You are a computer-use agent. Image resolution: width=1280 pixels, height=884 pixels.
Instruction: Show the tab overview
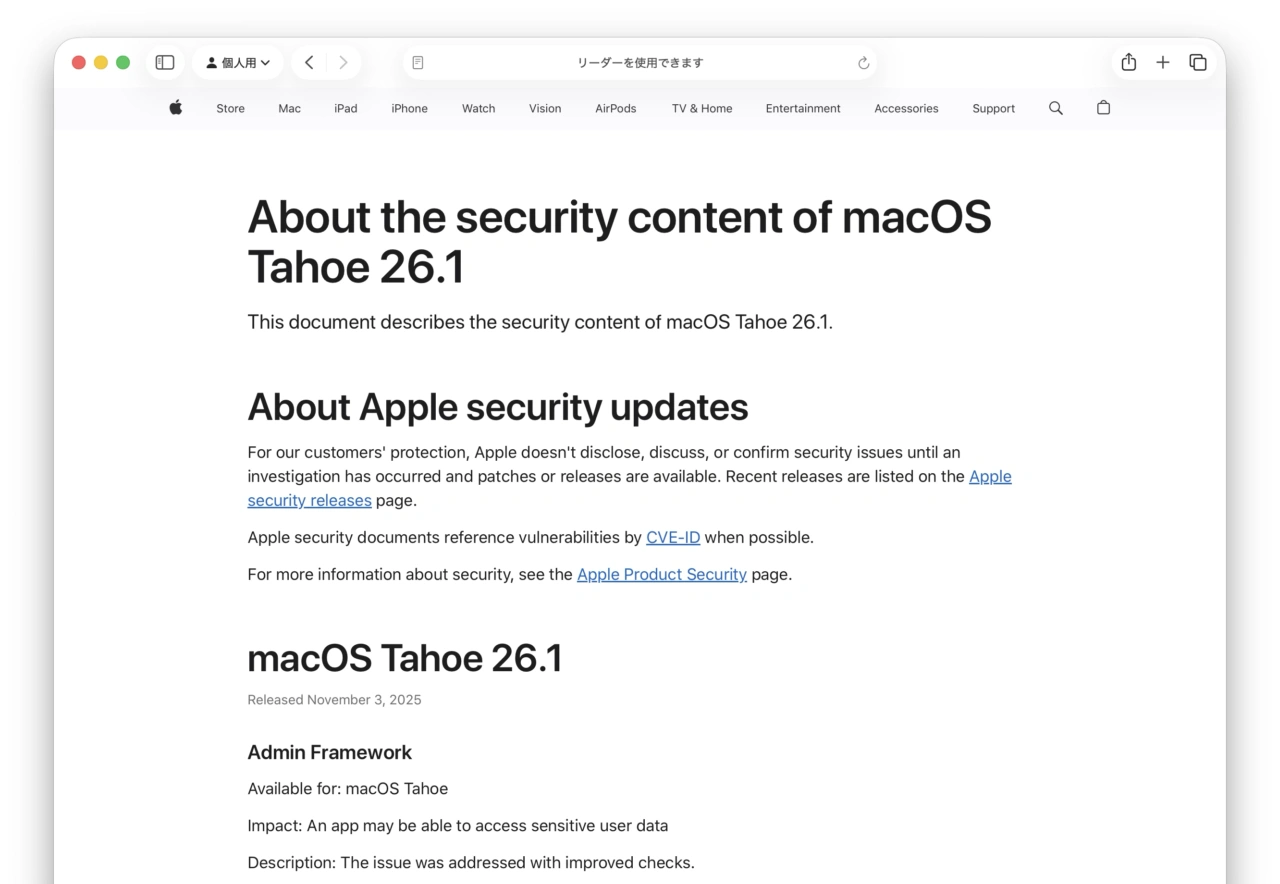coord(1197,61)
